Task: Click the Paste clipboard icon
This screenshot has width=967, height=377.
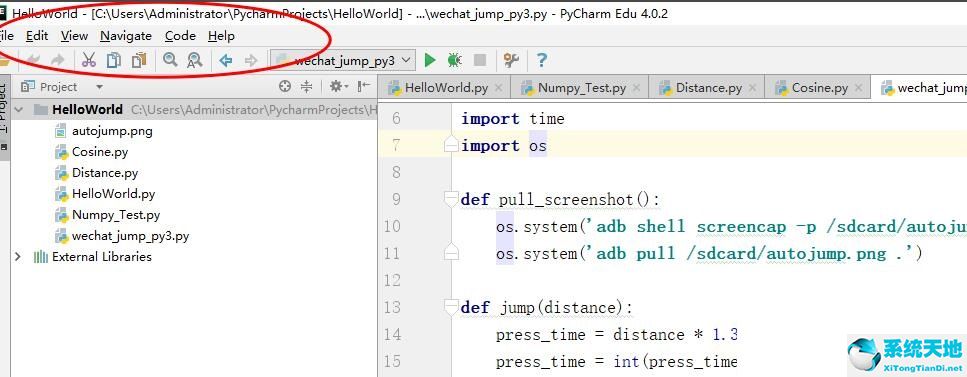Action: [139, 60]
